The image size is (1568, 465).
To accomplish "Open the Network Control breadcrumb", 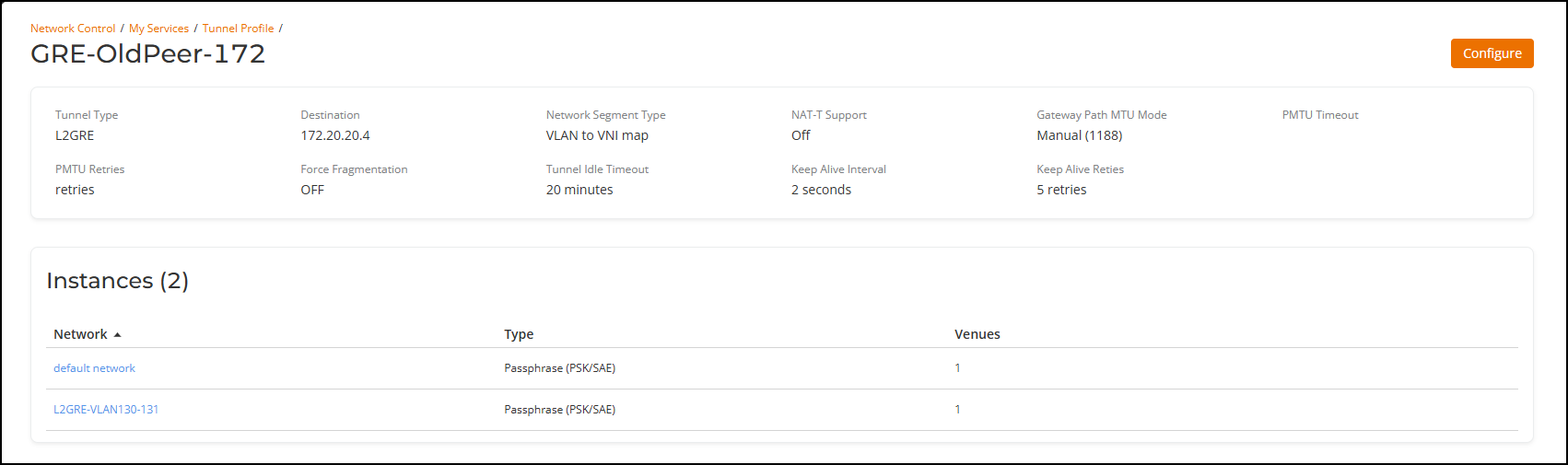I will (73, 29).
